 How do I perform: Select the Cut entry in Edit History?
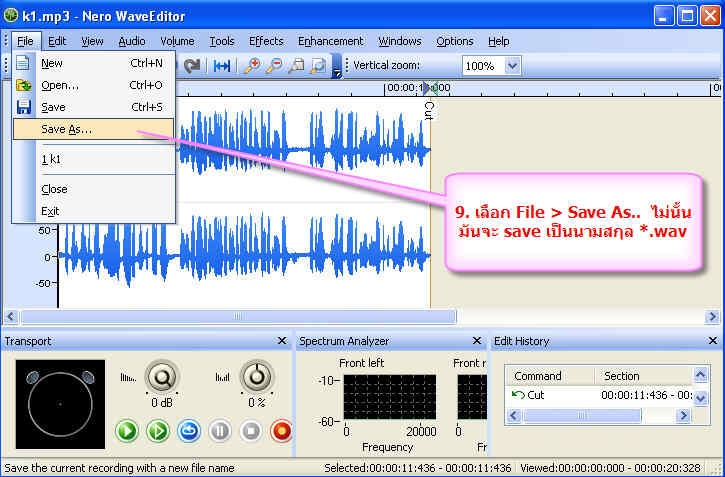click(x=600, y=396)
